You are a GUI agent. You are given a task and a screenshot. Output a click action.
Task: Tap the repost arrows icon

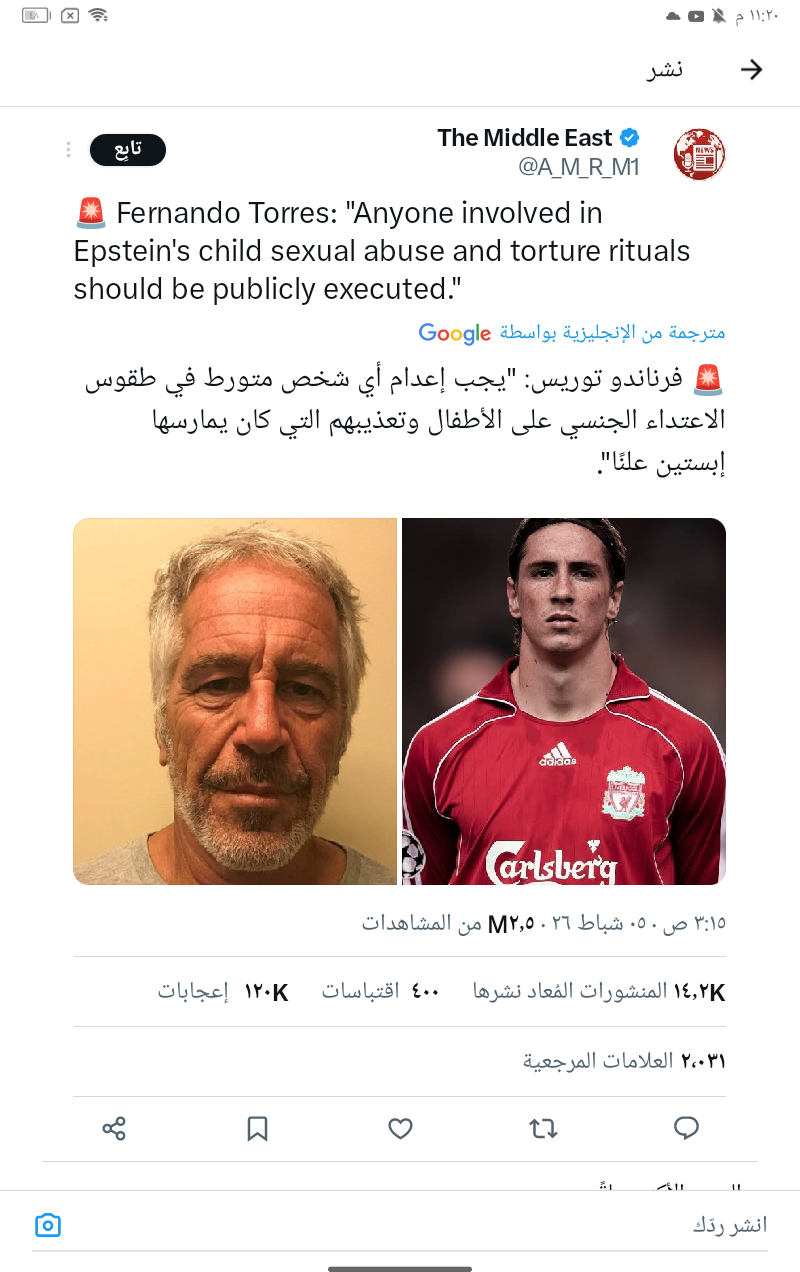pos(543,1129)
